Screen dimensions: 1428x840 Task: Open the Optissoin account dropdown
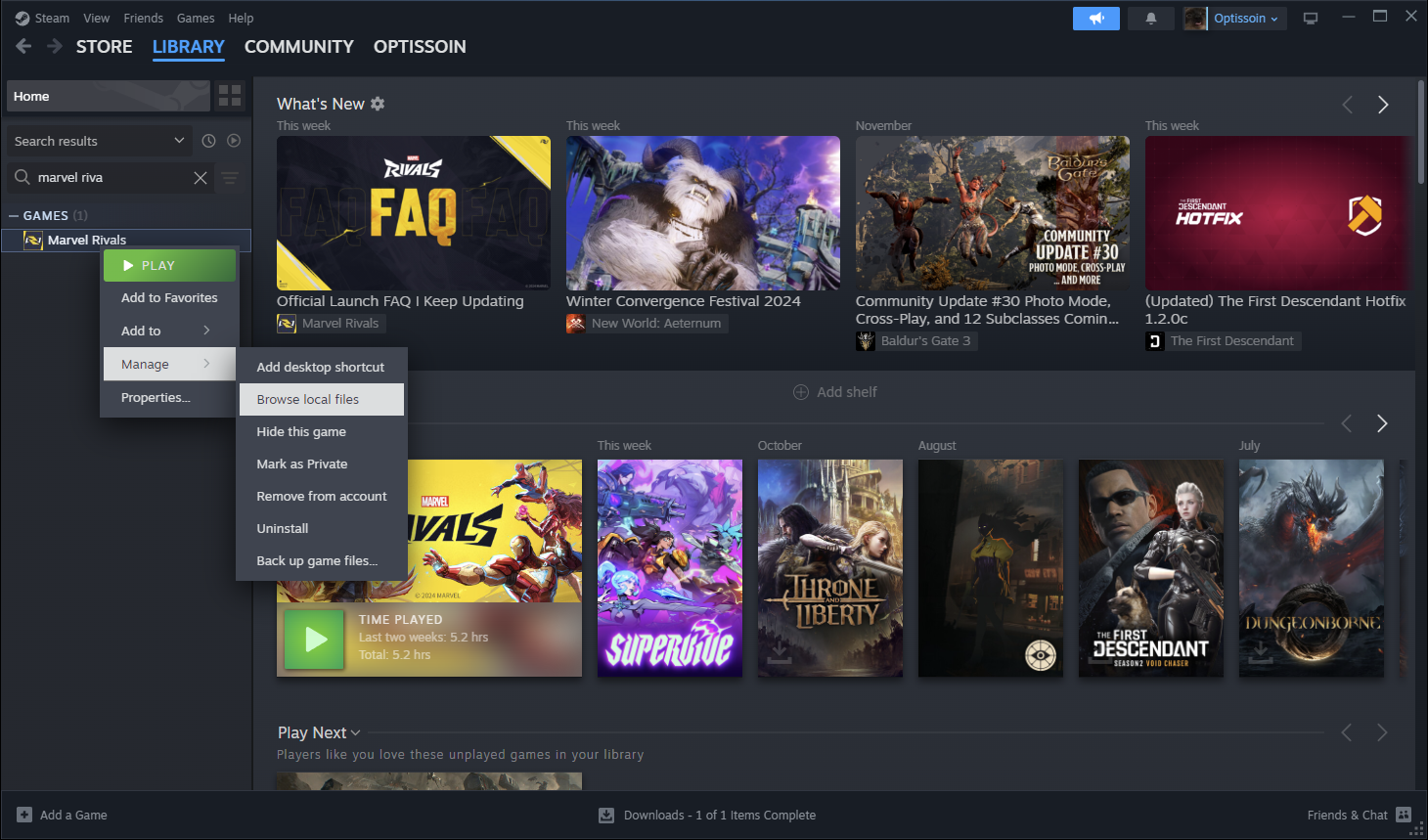pos(1236,18)
